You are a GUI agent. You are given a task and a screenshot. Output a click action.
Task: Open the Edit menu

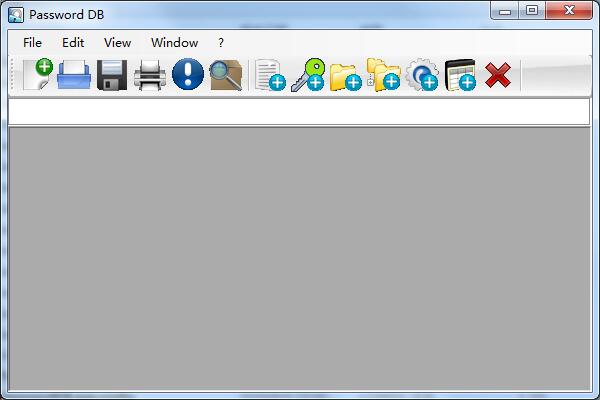pos(73,42)
